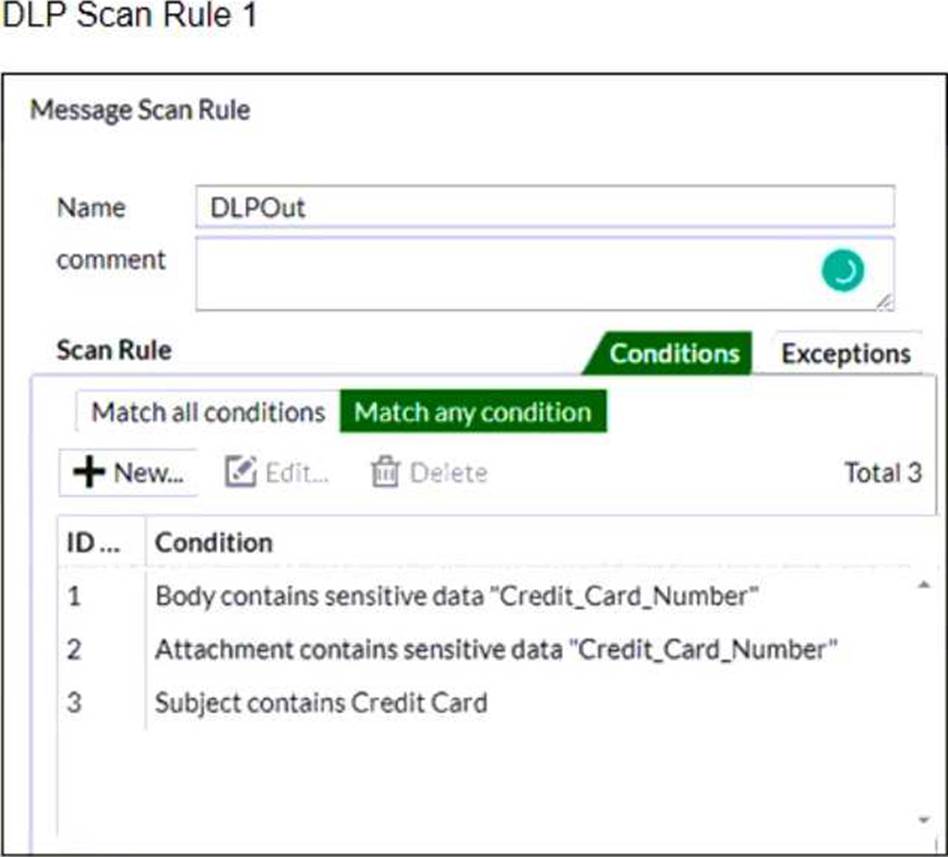Click inside the Name field DLPOut
Screen dimensions: 948x857
coord(545,208)
